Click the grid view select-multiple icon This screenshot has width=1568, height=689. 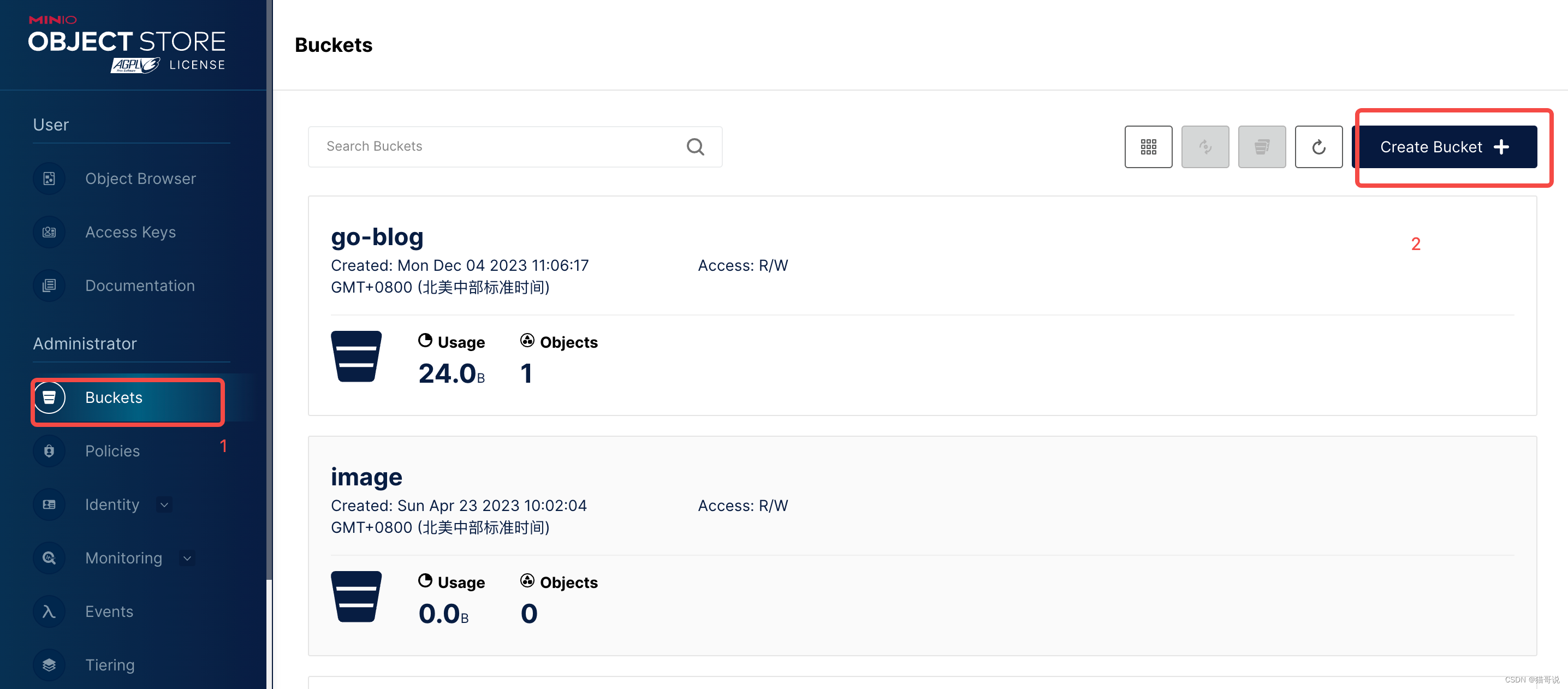tap(1148, 147)
